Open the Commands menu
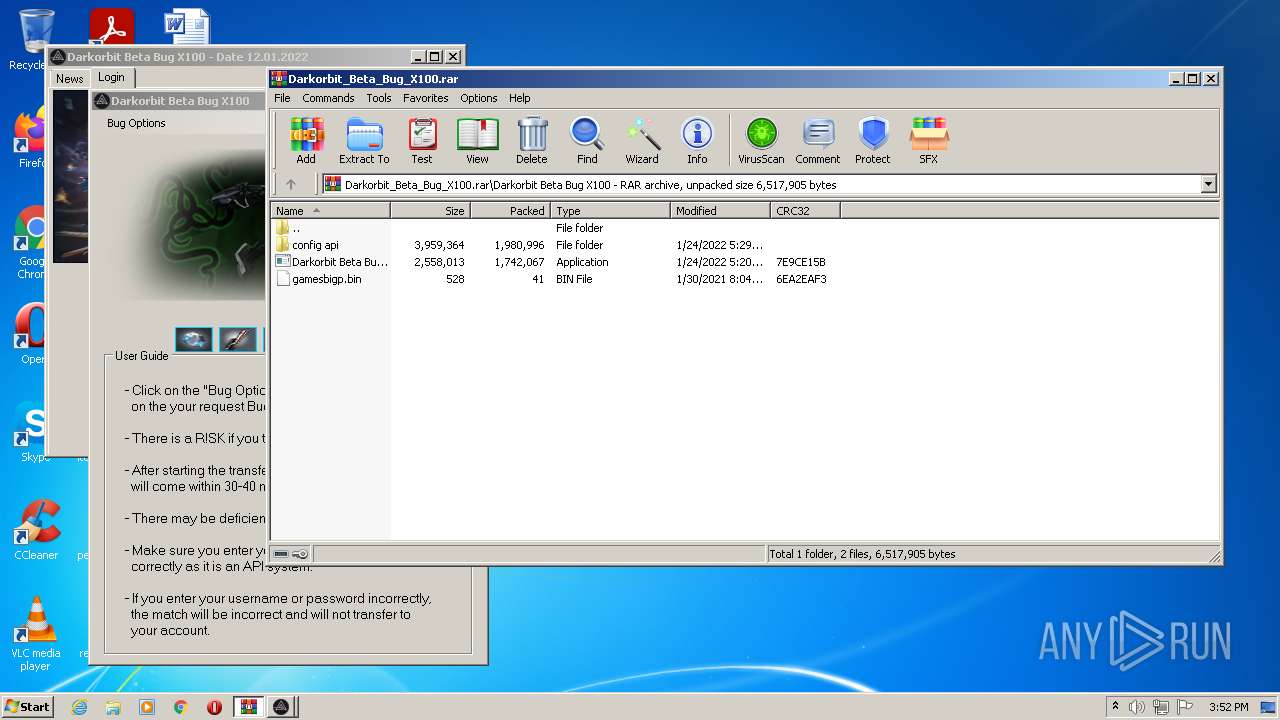 [x=328, y=98]
